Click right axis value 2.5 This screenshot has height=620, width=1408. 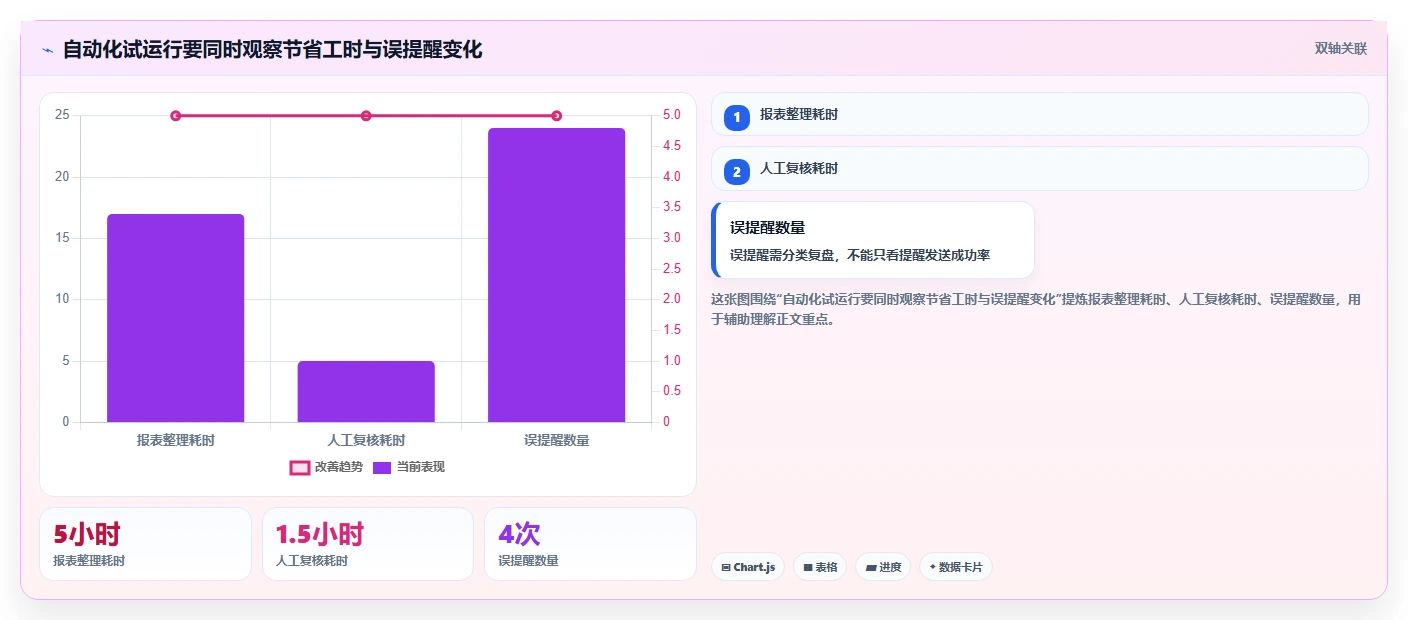[x=671, y=269]
